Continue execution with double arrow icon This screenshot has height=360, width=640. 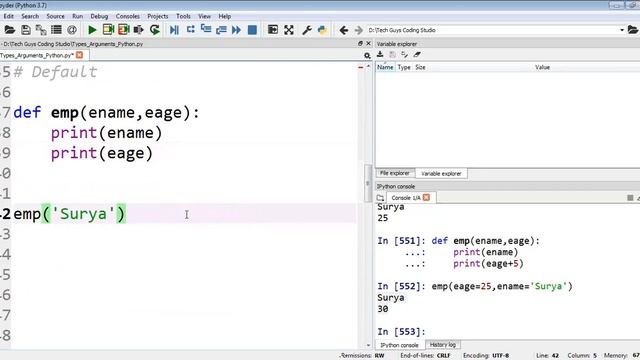coord(236,30)
